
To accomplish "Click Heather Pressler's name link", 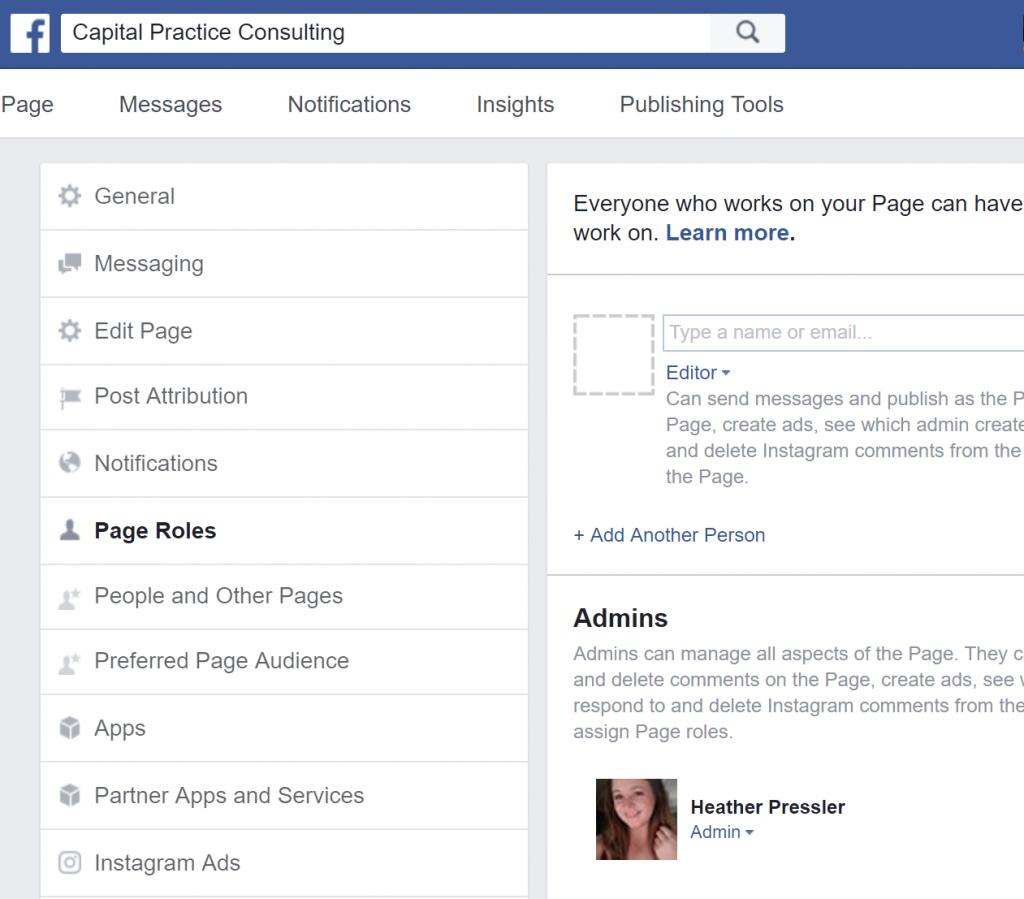I will pyautogui.click(x=768, y=807).
